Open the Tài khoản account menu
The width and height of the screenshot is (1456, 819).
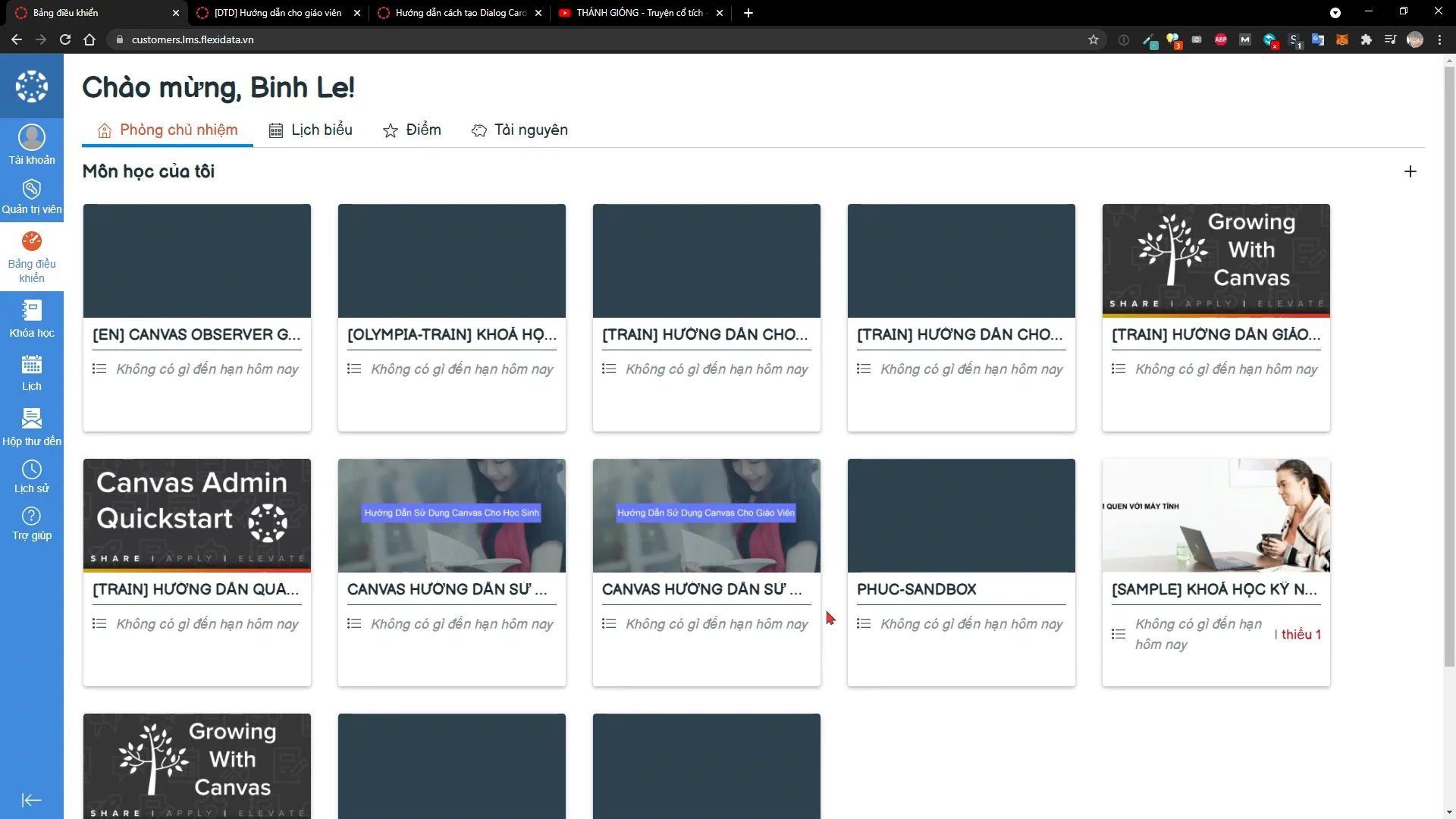[x=32, y=145]
